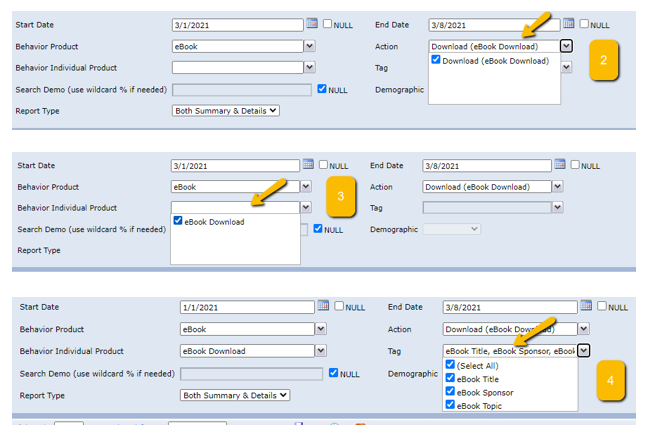This screenshot has width=652, height=439.
Task: Click calendar icon next to Start Date 3/1/2021 in top panel
Action: coord(311,23)
